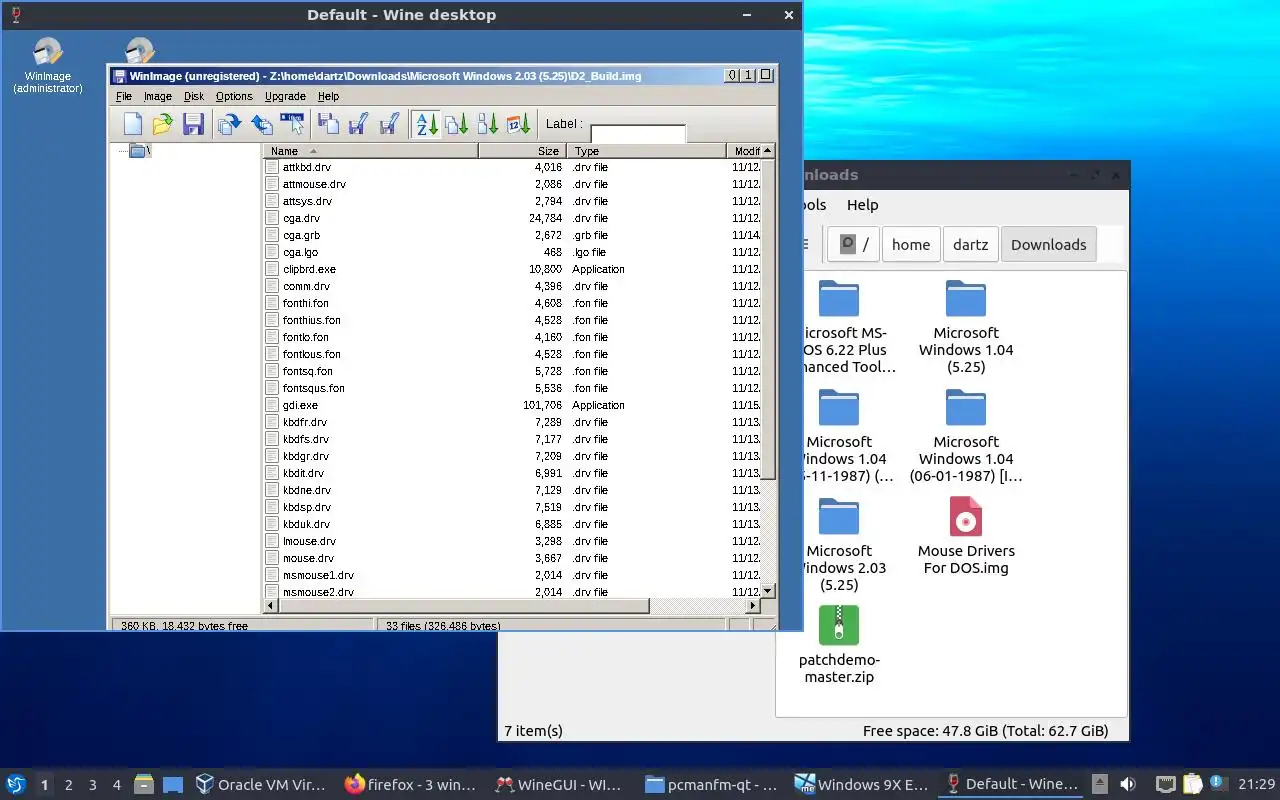The width and height of the screenshot is (1280, 800).
Task: Select the patchdemo-master.zip archive
Action: coord(838,645)
